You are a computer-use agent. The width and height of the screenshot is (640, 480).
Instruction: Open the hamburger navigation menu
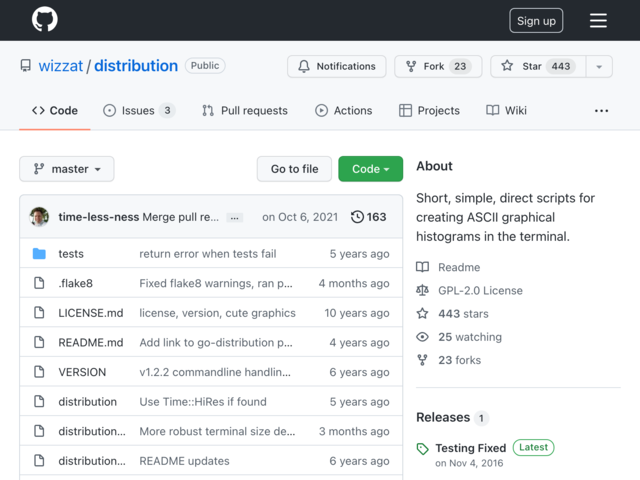coord(598,20)
